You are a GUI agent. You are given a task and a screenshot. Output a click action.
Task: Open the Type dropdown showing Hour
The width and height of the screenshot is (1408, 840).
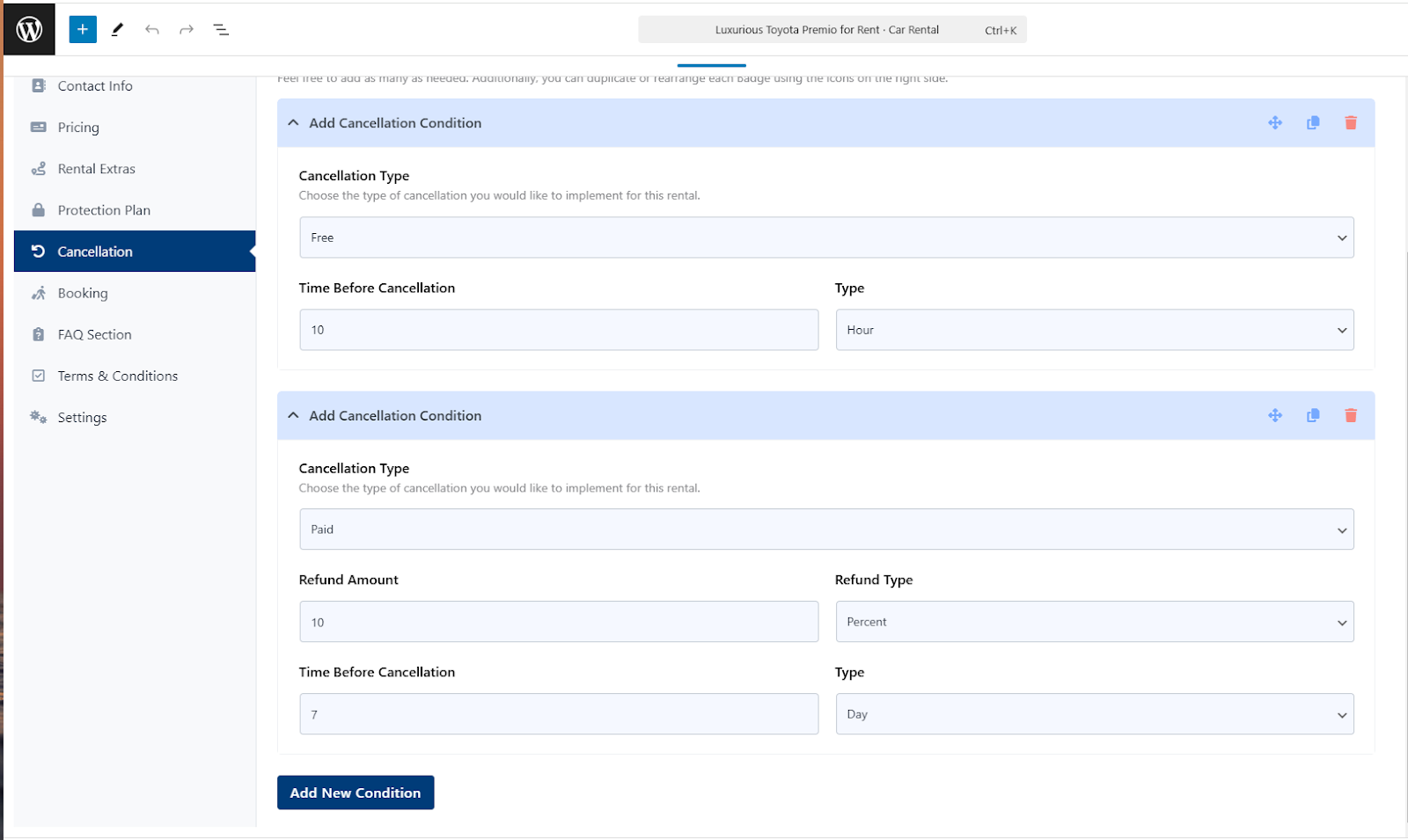tap(1095, 330)
